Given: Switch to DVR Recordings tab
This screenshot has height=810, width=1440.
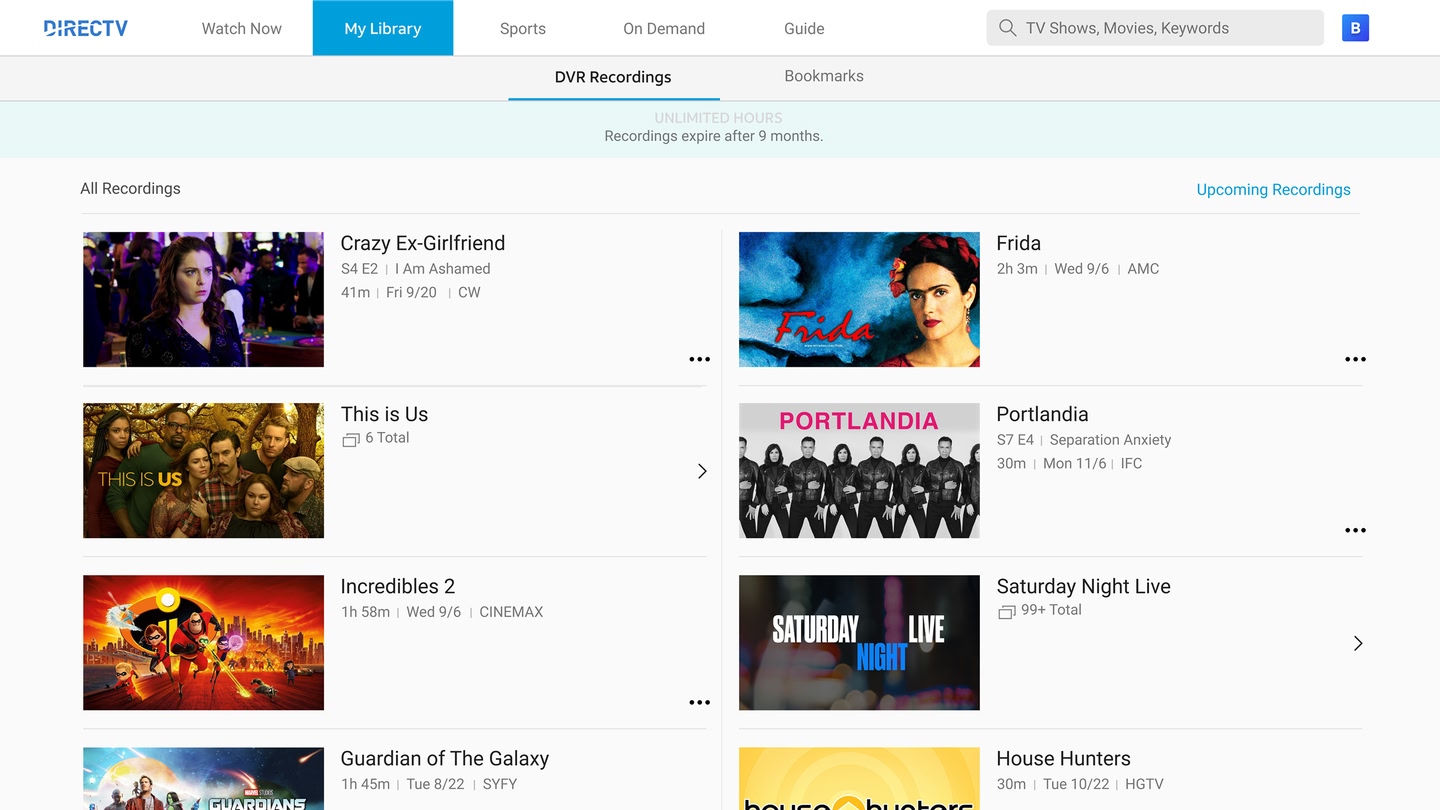Looking at the screenshot, I should pos(613,77).
